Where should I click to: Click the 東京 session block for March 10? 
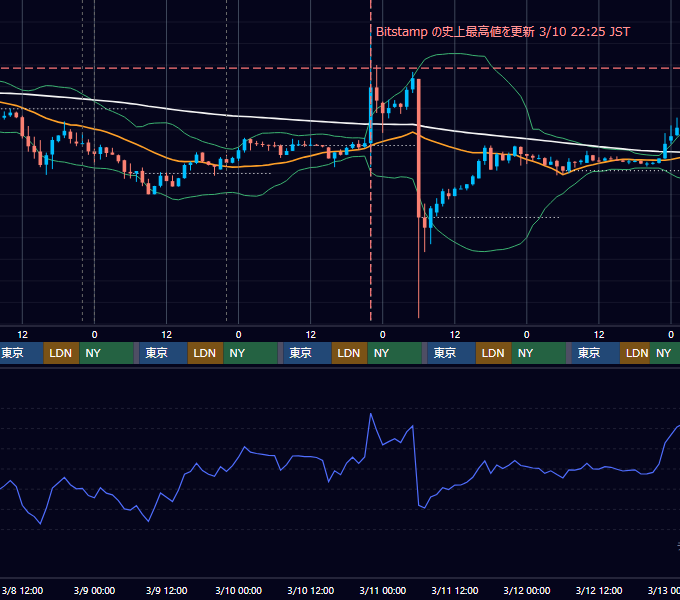click(x=307, y=353)
